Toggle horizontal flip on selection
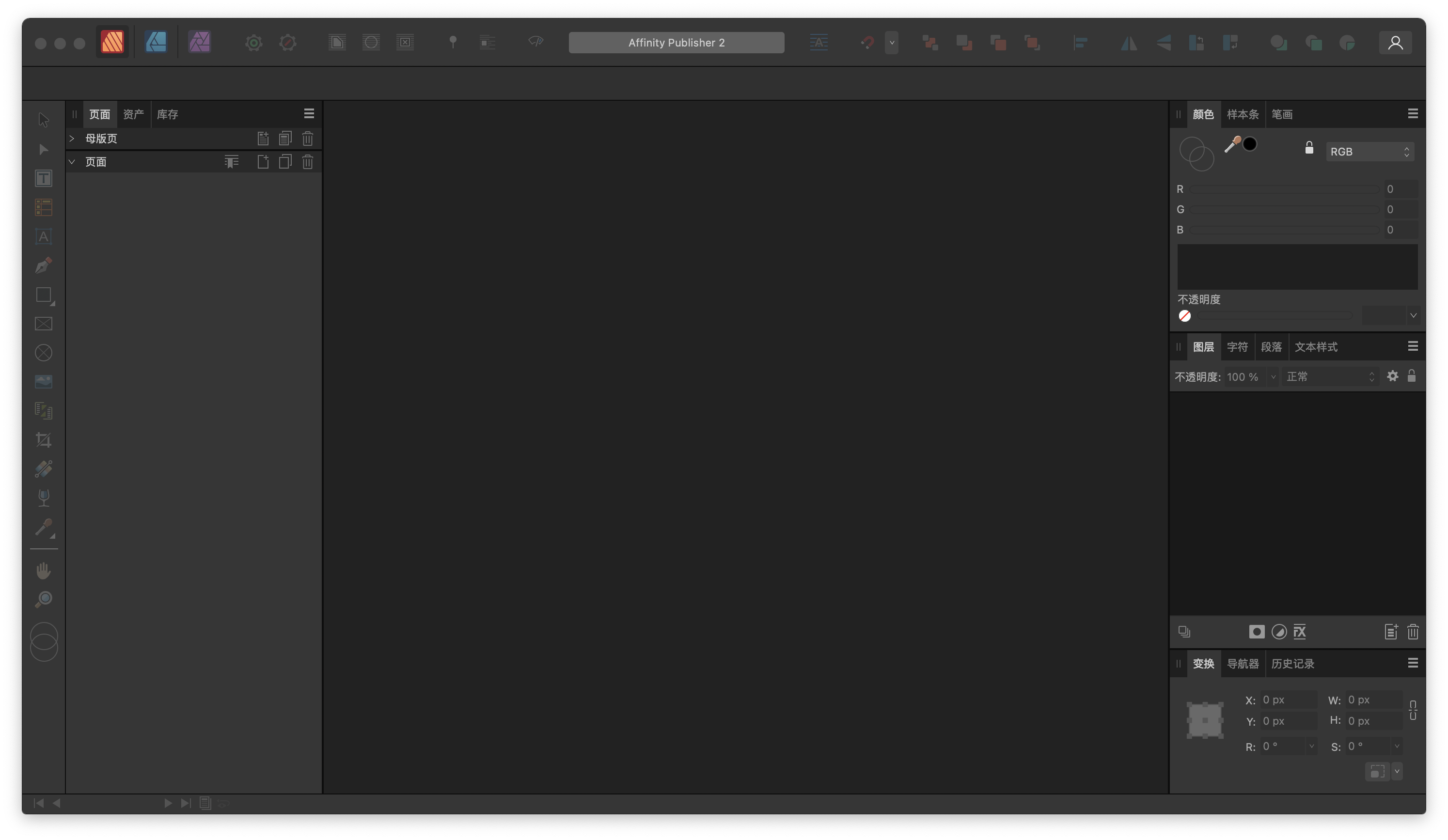This screenshot has width=1448, height=840. coord(1129,42)
